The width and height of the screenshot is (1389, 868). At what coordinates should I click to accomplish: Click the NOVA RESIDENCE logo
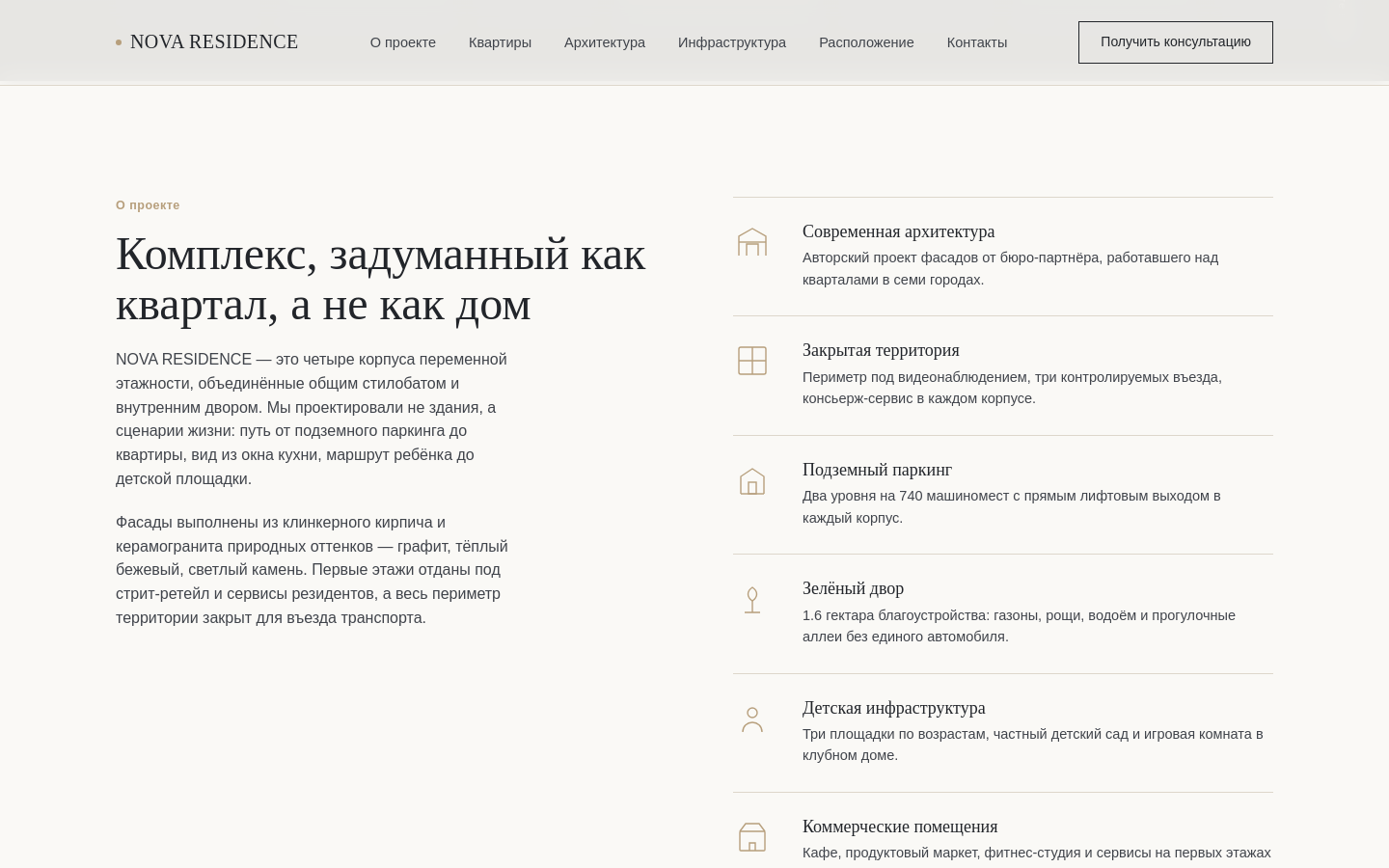207,42
